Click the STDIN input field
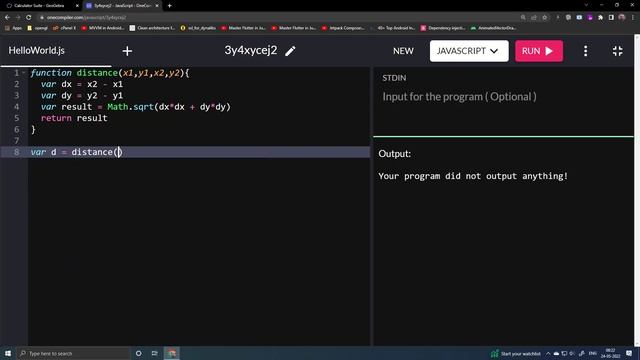The width and height of the screenshot is (640, 360). pyautogui.click(x=503, y=97)
